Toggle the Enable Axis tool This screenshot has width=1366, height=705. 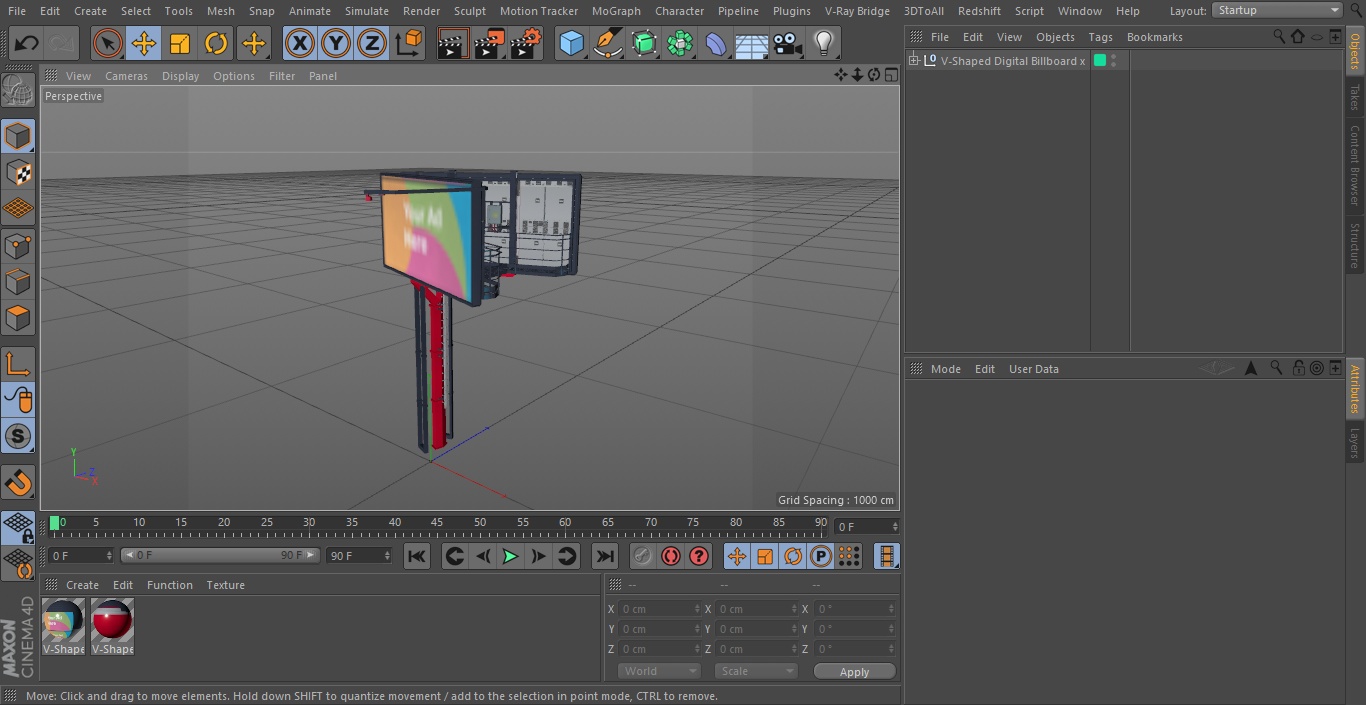tap(18, 363)
